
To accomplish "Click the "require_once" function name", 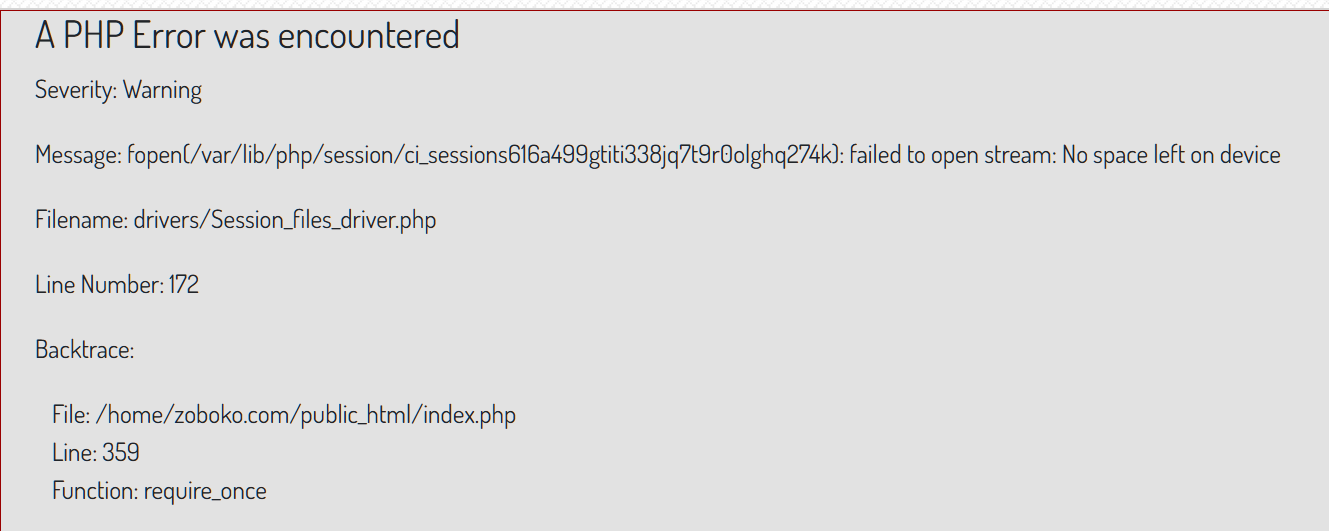I will 205,491.
